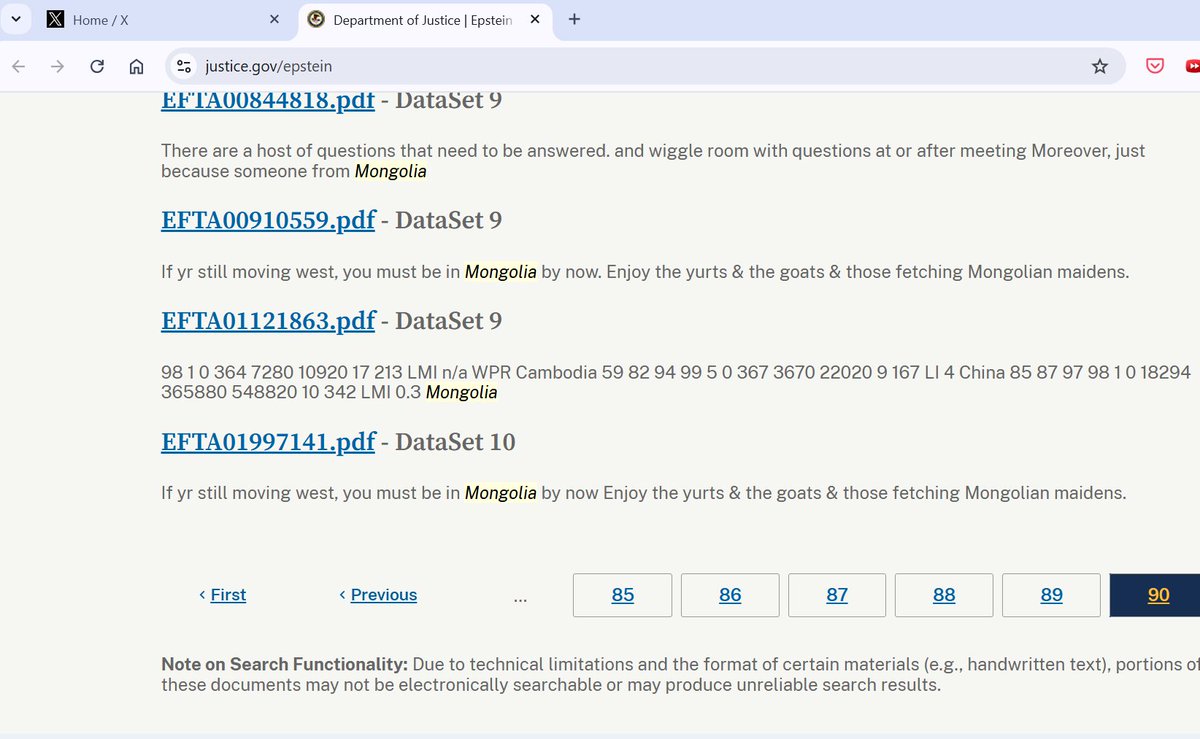Screen dimensions: 1200x739
Task: Jump to results page 87
Action: [x=837, y=595]
